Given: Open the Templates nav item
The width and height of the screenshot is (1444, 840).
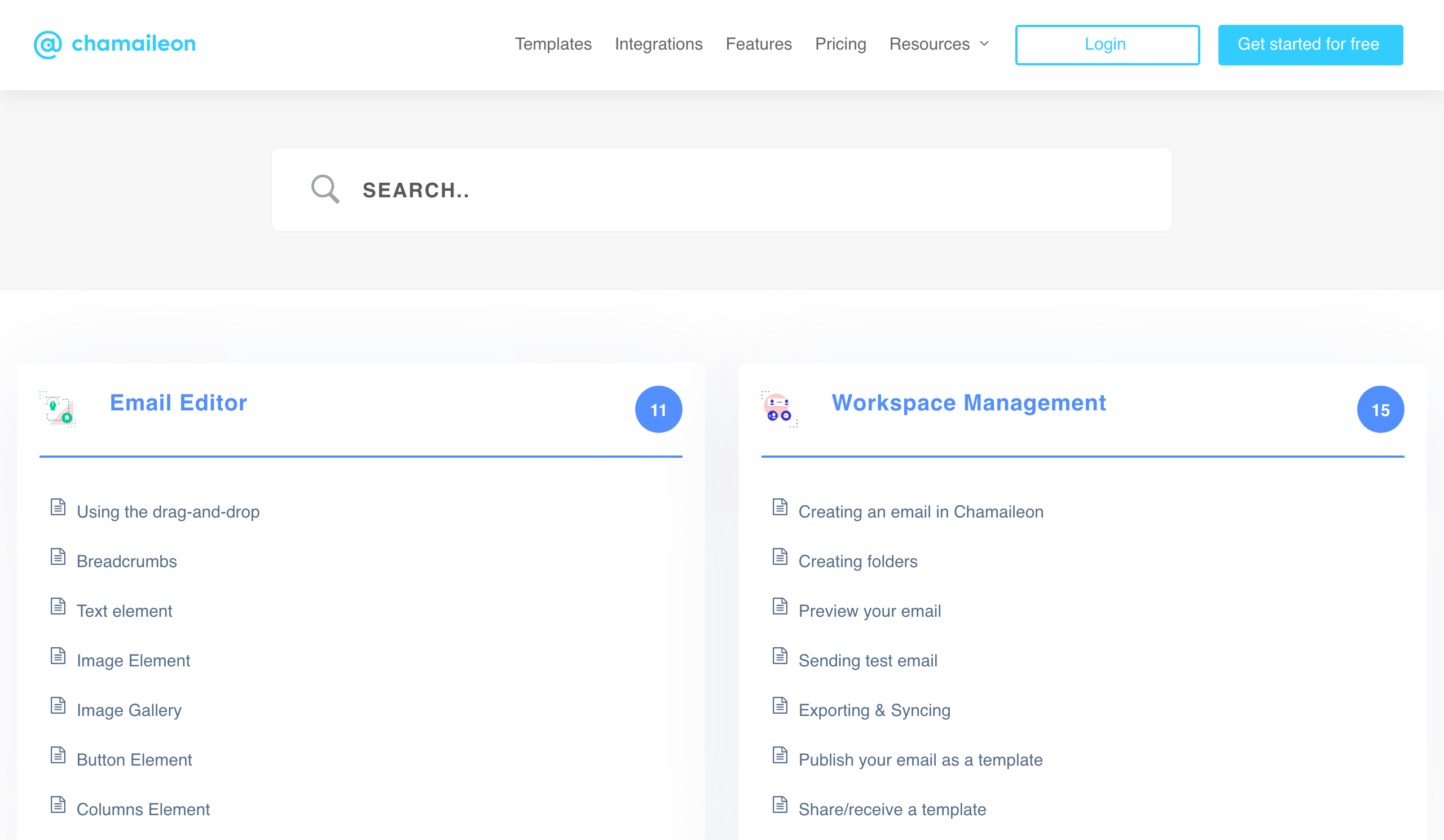Looking at the screenshot, I should point(553,44).
